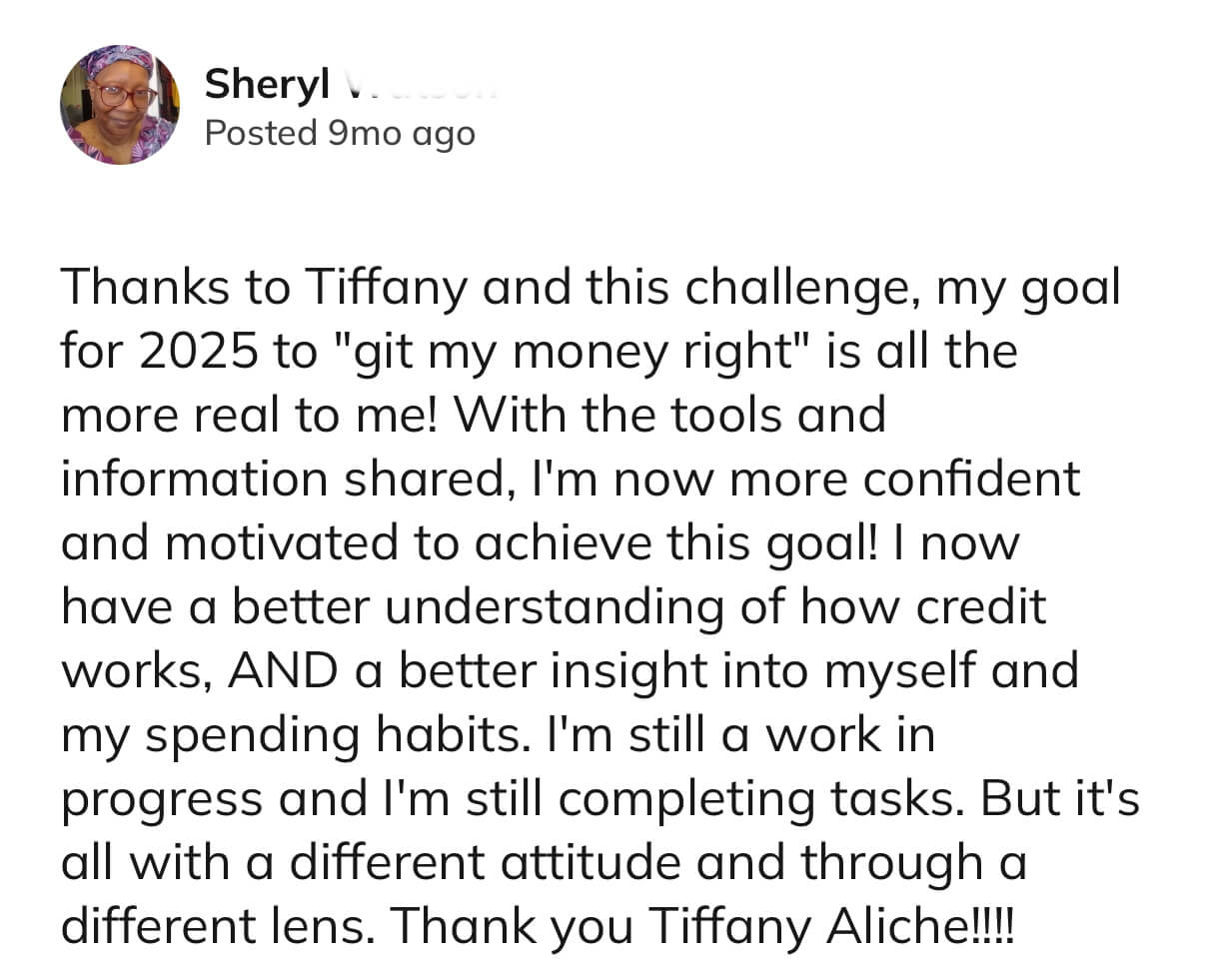This screenshot has width=1205, height=980.
Task: Click the word 'confident' in the post
Action: click(971, 479)
